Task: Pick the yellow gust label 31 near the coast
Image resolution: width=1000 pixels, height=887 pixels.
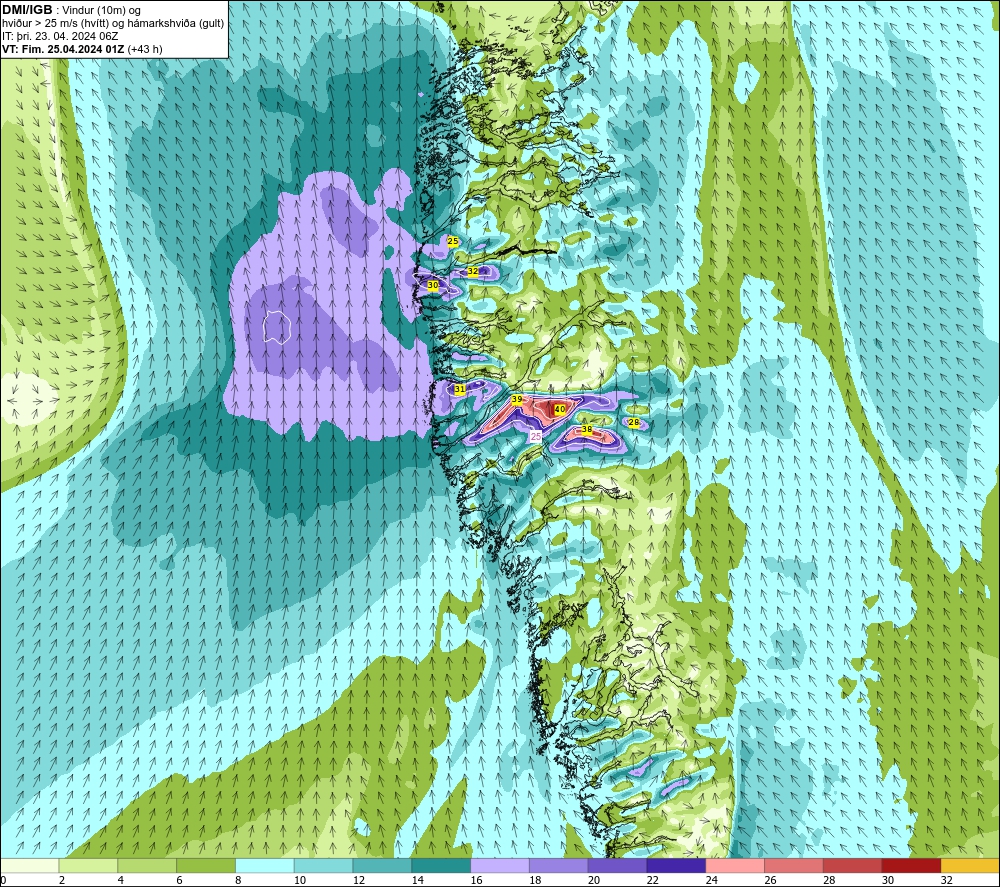Action: click(x=459, y=389)
